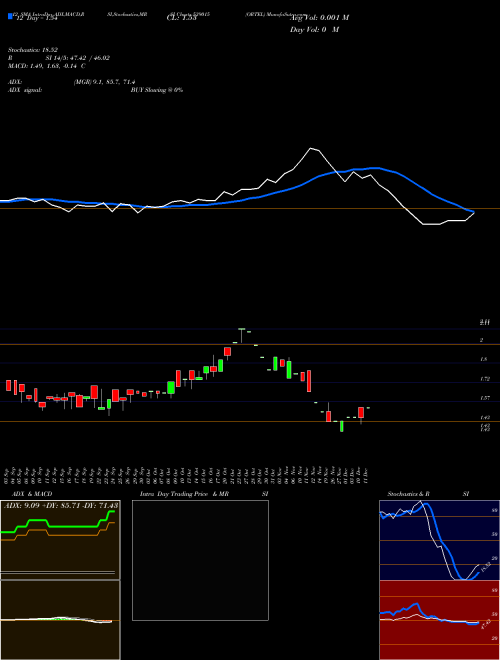Click the red RSI chart panel
The height and width of the screenshot is (660, 500).
pyautogui.click(x=439, y=620)
